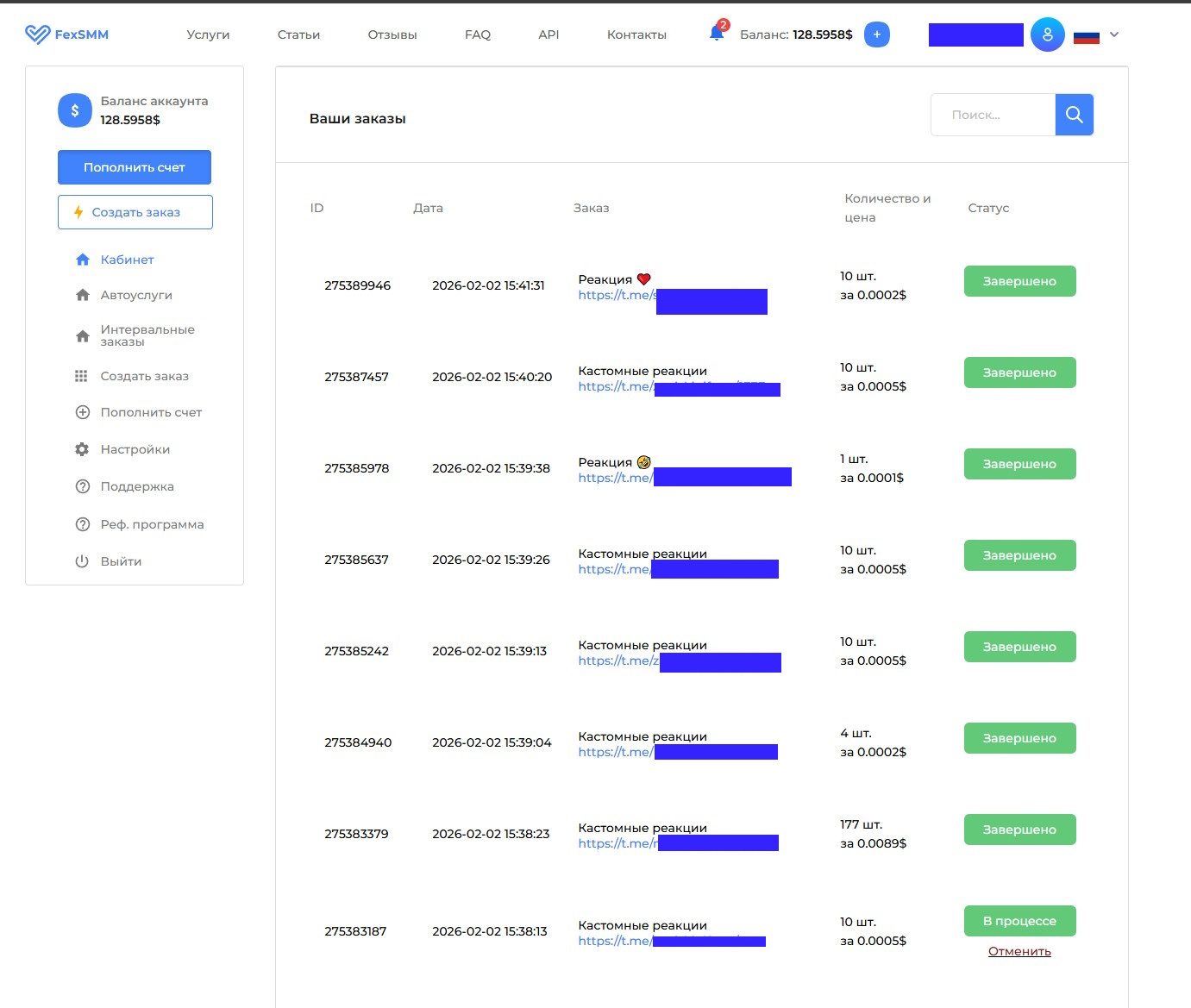The height and width of the screenshot is (1008, 1191).
Task: Open the user profile avatar icon
Action: pyautogui.click(x=1047, y=34)
